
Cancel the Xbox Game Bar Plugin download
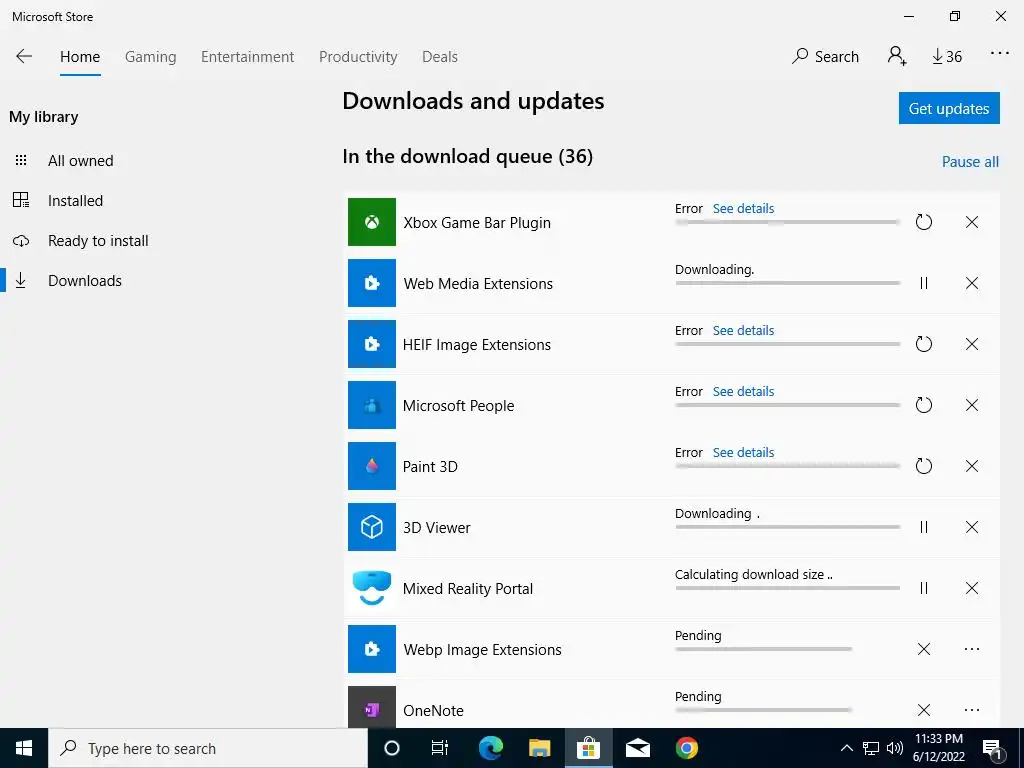coord(972,222)
